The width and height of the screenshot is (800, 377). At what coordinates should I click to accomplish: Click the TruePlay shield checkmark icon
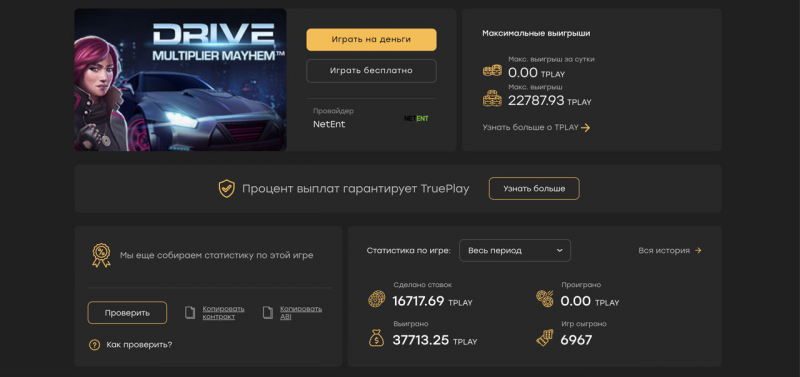coord(227,189)
